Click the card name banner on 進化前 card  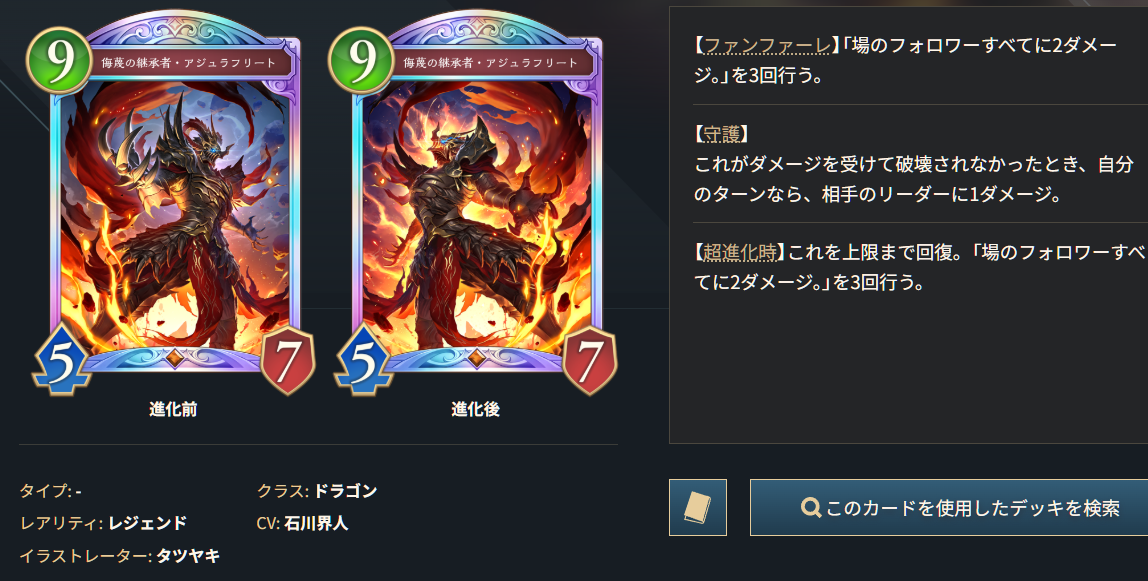189,63
